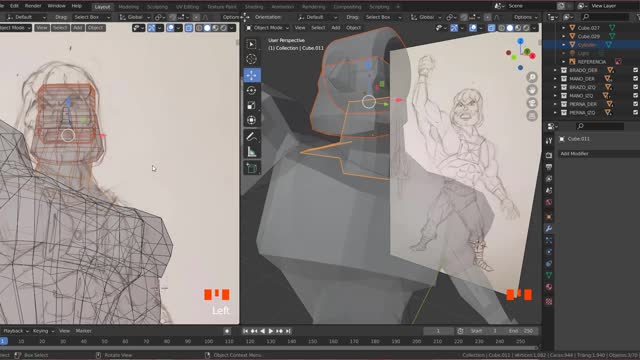Click the pan hand icon in viewport

pyautogui.click(x=532, y=90)
